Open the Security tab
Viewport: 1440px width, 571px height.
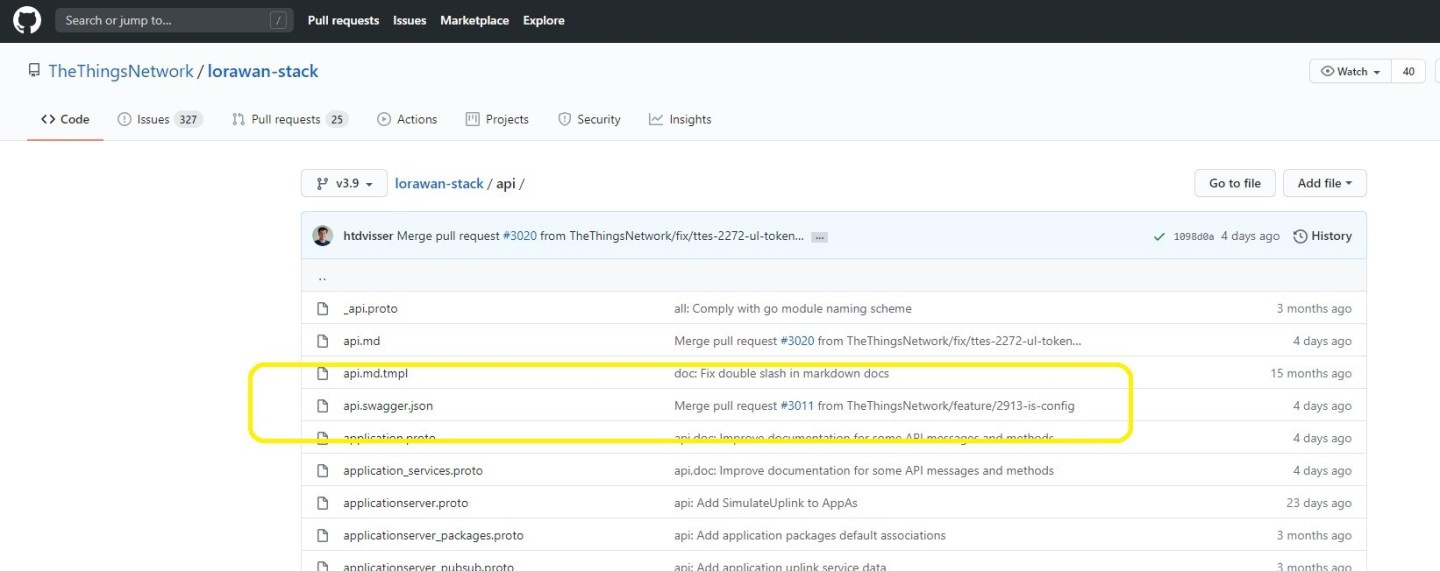[589, 119]
